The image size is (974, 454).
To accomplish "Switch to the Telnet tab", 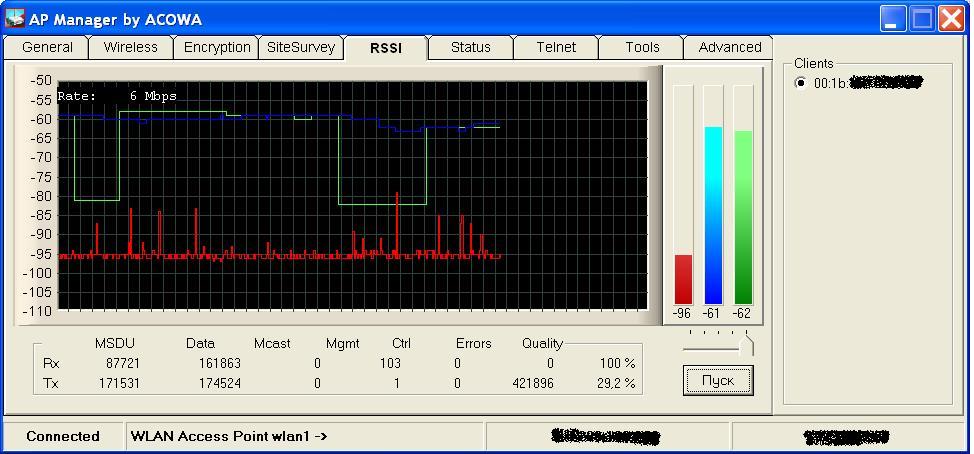I will [556, 47].
